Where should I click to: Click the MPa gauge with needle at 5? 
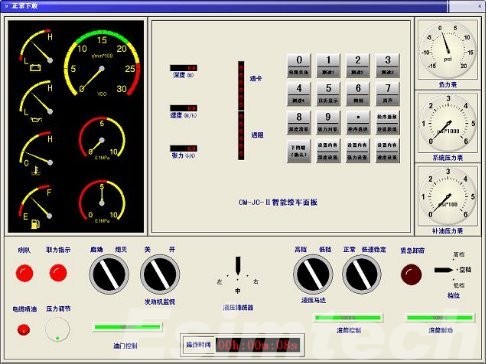(102, 202)
